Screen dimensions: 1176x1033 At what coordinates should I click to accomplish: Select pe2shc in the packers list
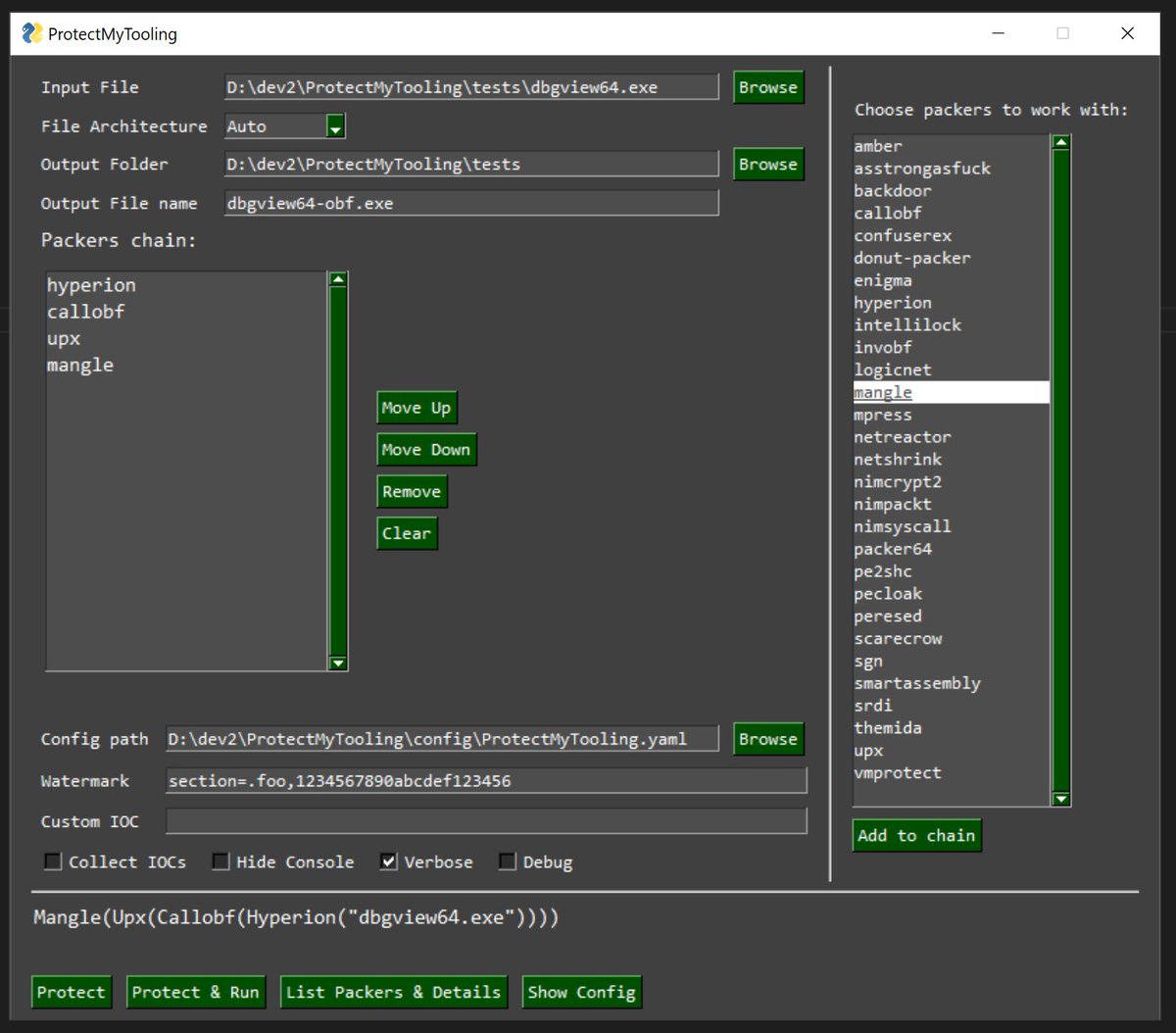click(x=951, y=571)
